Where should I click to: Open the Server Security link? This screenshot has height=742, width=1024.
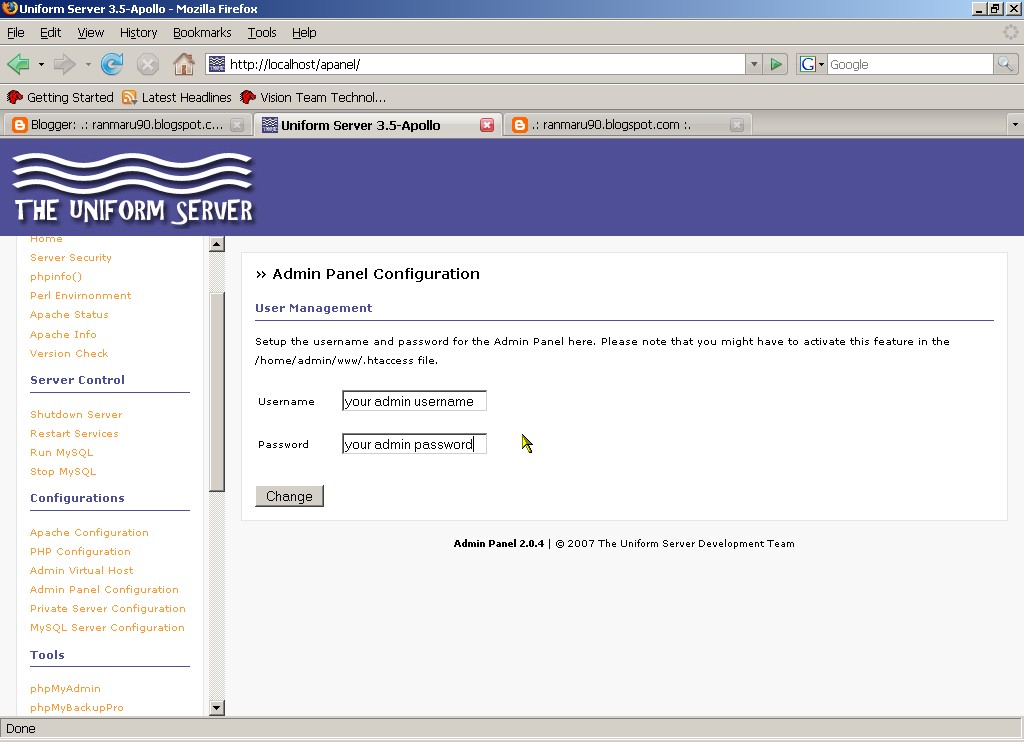[71, 257]
